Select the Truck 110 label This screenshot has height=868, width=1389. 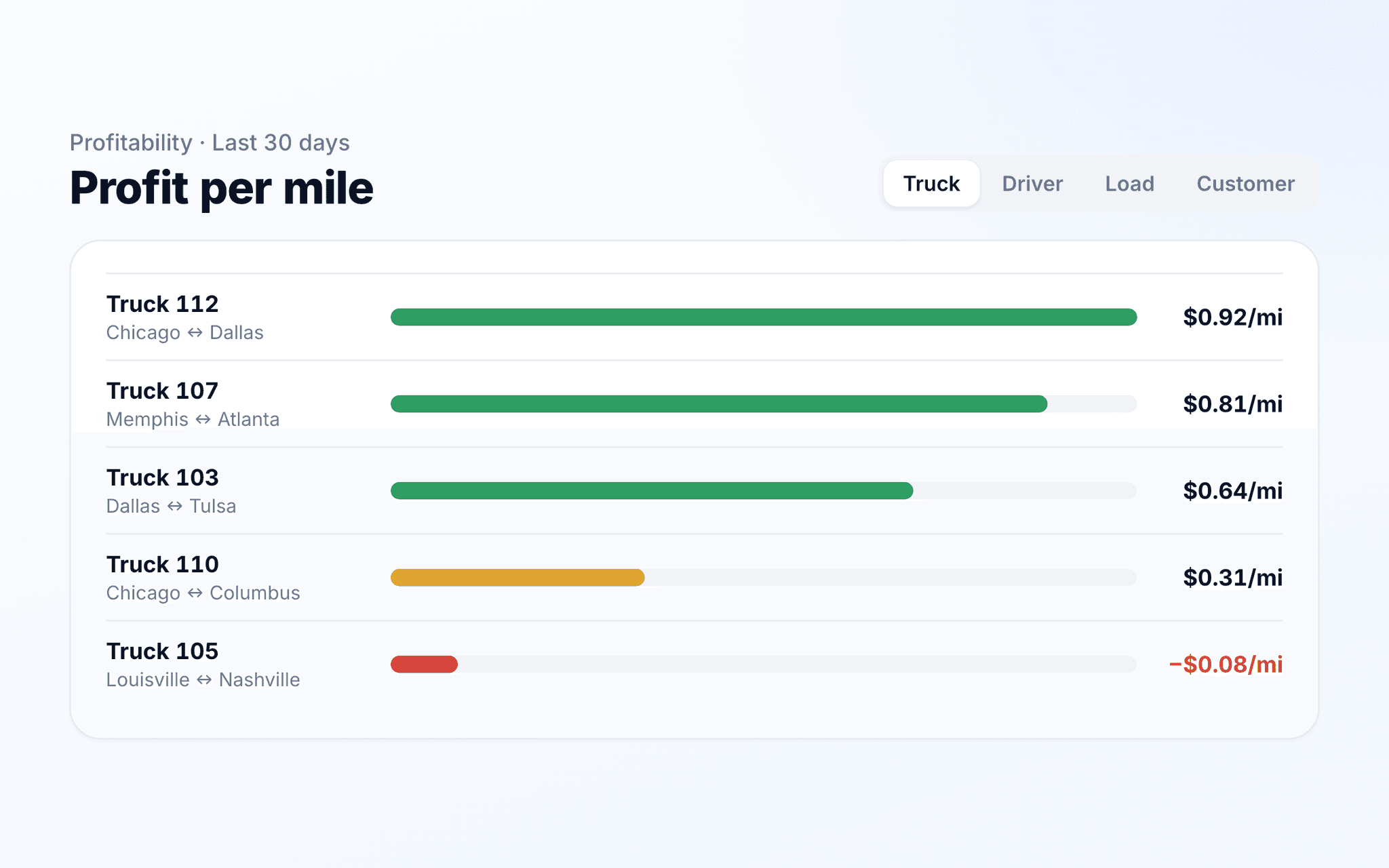(162, 564)
